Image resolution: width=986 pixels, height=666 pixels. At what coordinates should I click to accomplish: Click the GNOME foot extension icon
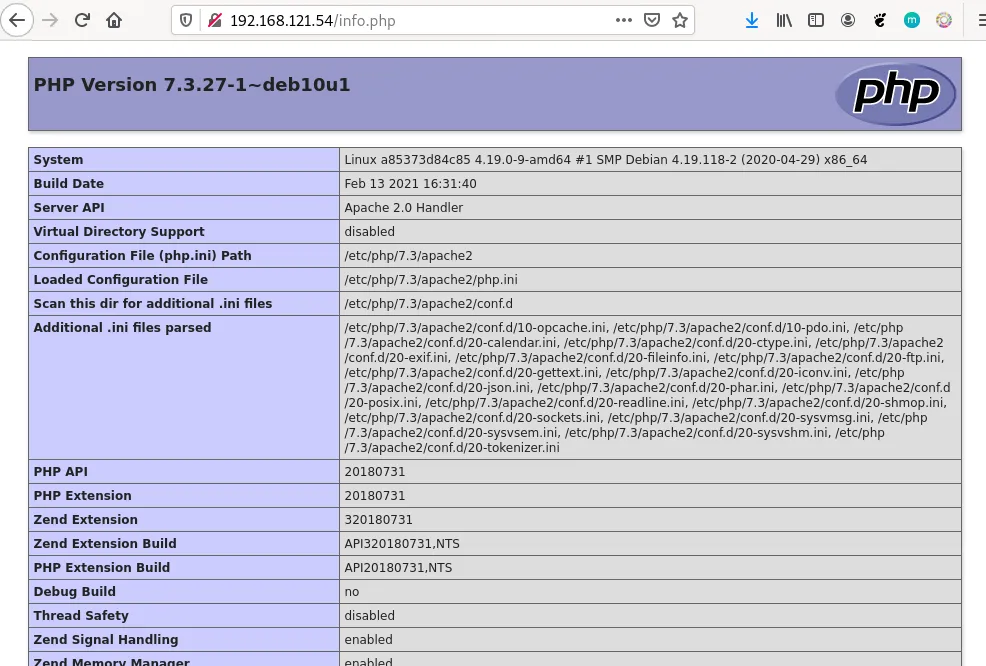tap(880, 20)
